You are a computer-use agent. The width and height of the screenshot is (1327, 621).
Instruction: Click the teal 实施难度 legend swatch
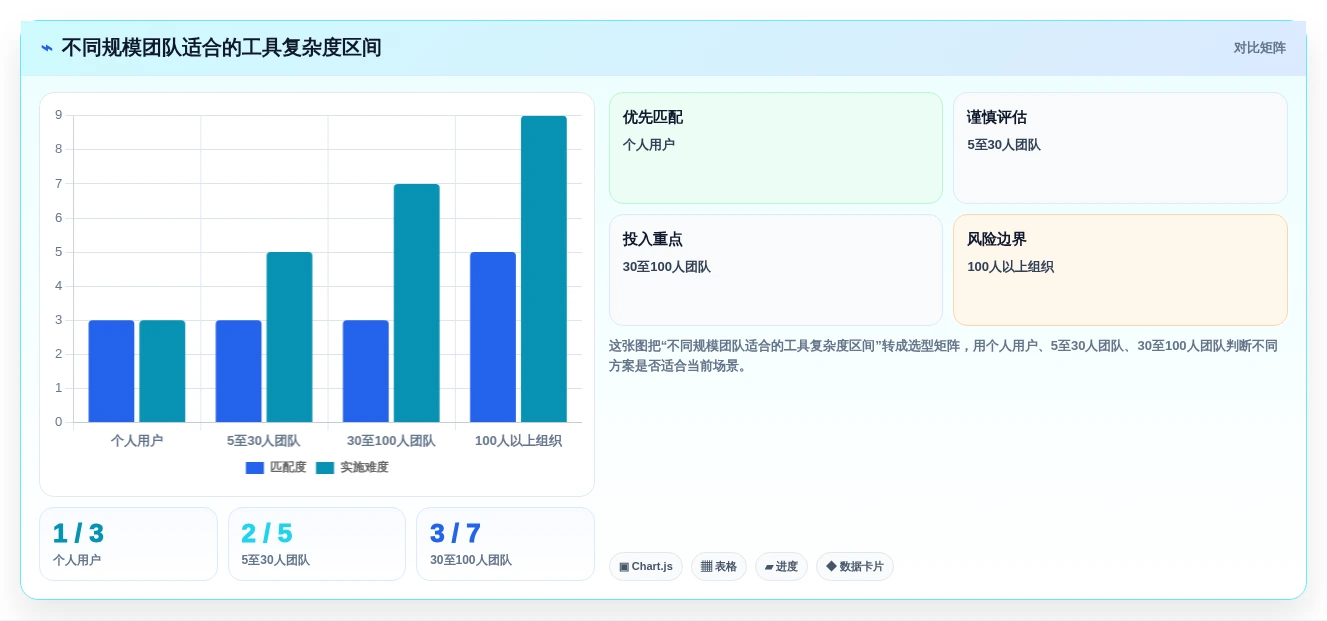(x=325, y=468)
